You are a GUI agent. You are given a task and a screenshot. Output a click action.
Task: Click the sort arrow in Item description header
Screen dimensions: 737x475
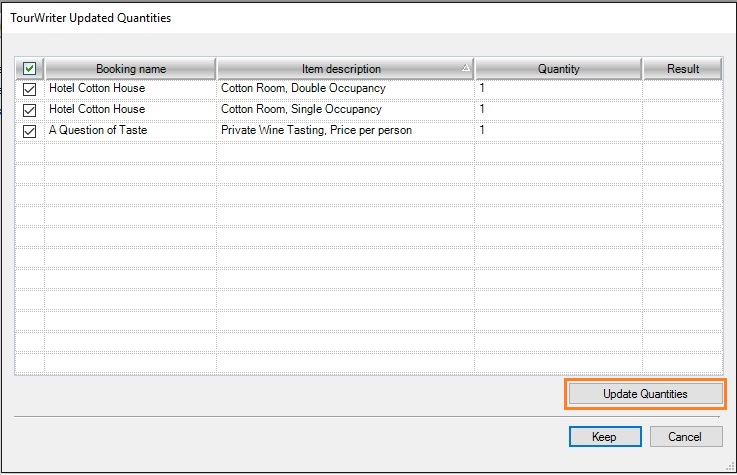click(465, 69)
